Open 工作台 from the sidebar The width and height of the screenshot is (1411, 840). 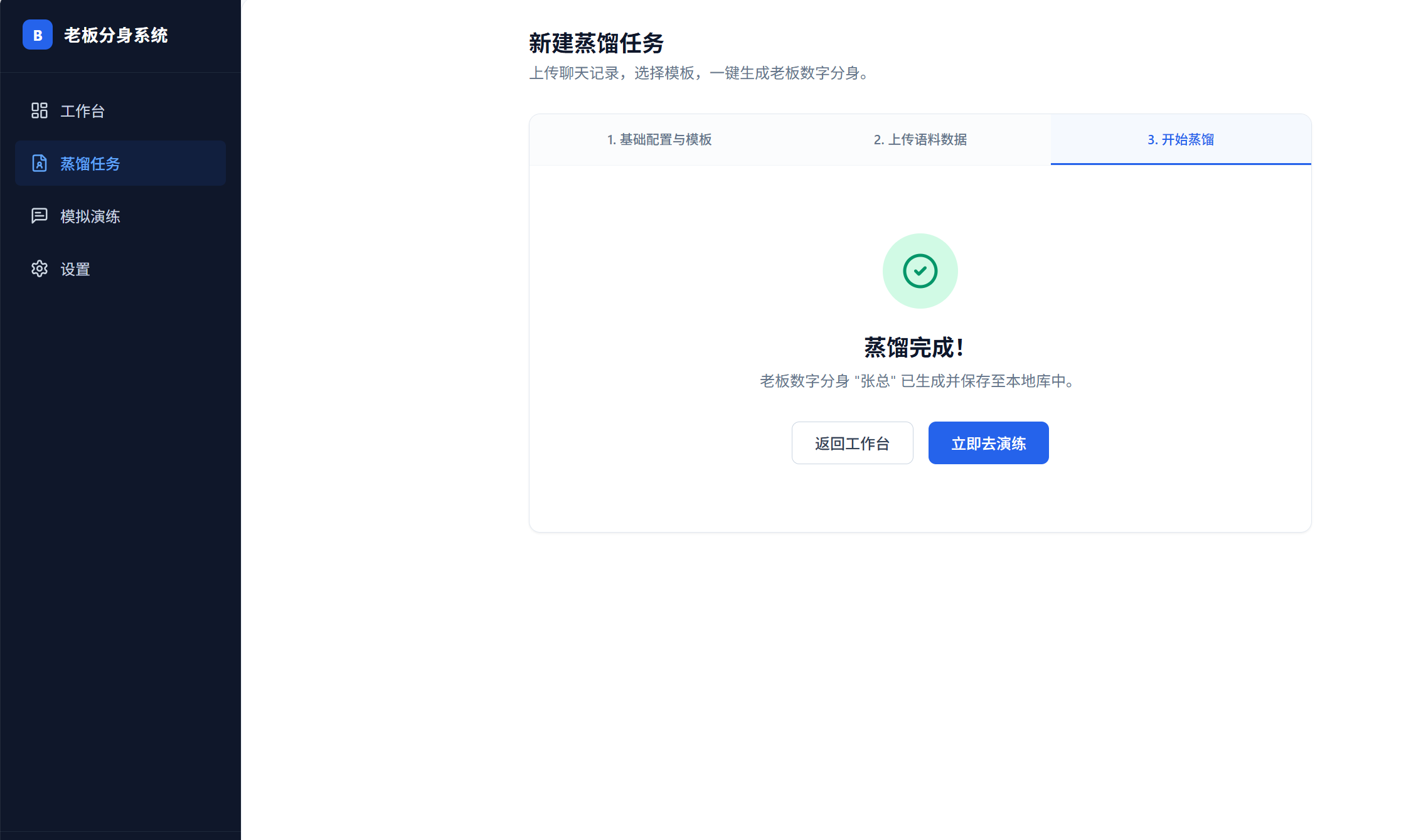pyautogui.click(x=82, y=111)
